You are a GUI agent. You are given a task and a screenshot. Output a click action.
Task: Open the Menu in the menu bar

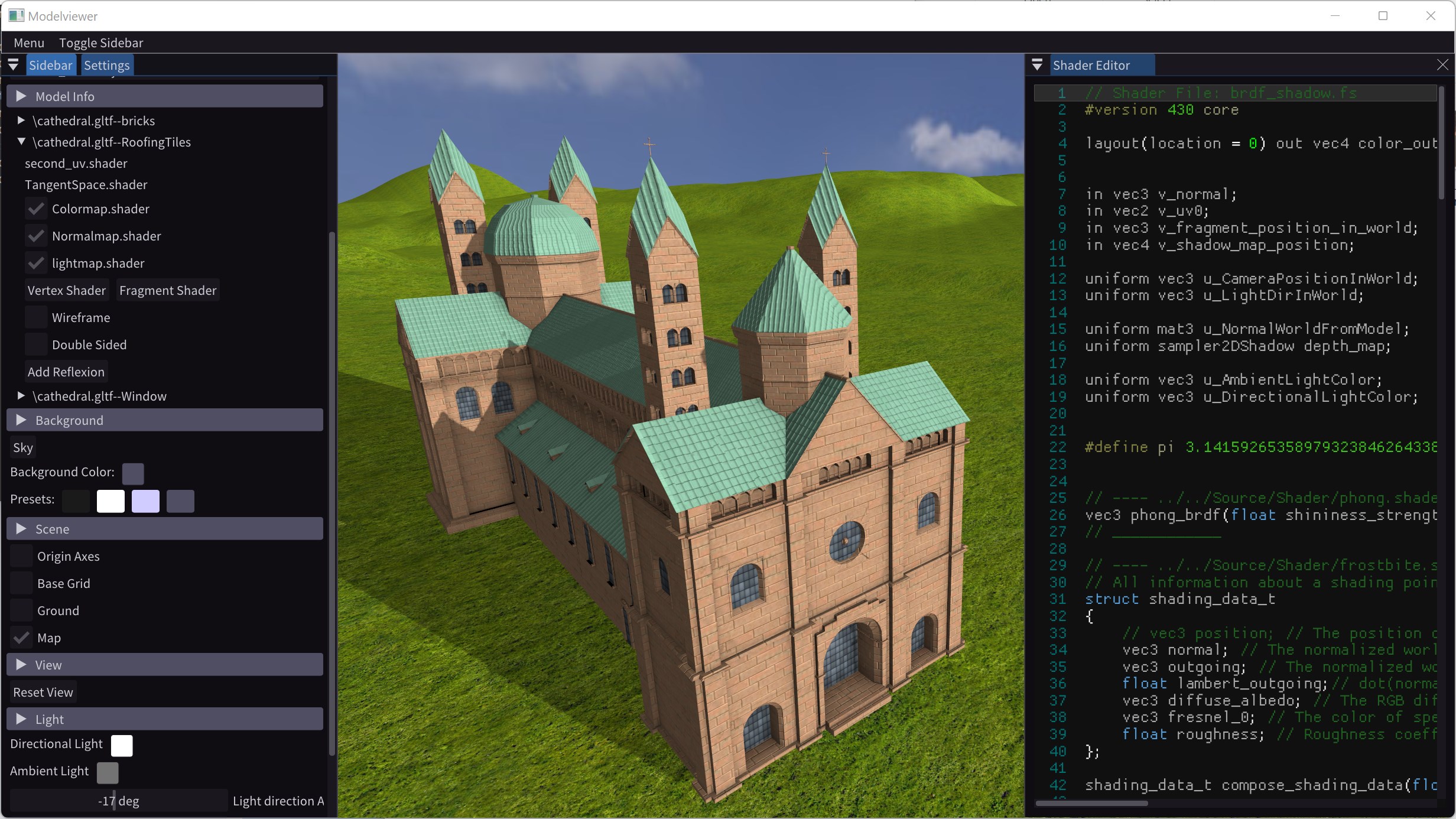click(x=29, y=43)
